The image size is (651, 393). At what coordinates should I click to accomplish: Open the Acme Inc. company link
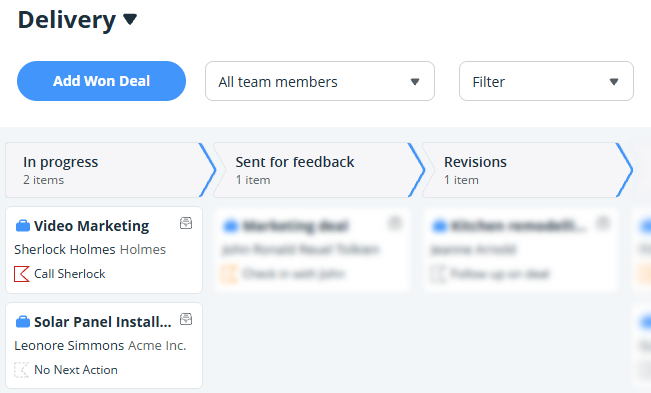click(x=157, y=345)
